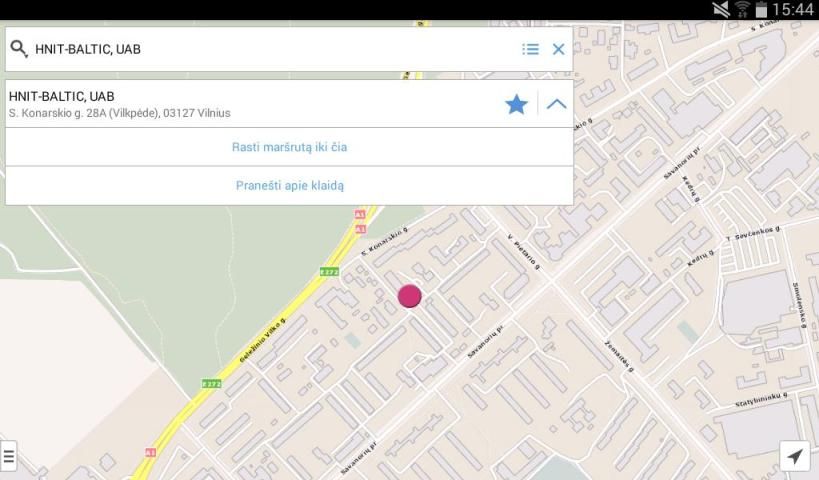819x480 pixels.
Task: Collapse the result details with the chevron
Action: [x=556, y=104]
